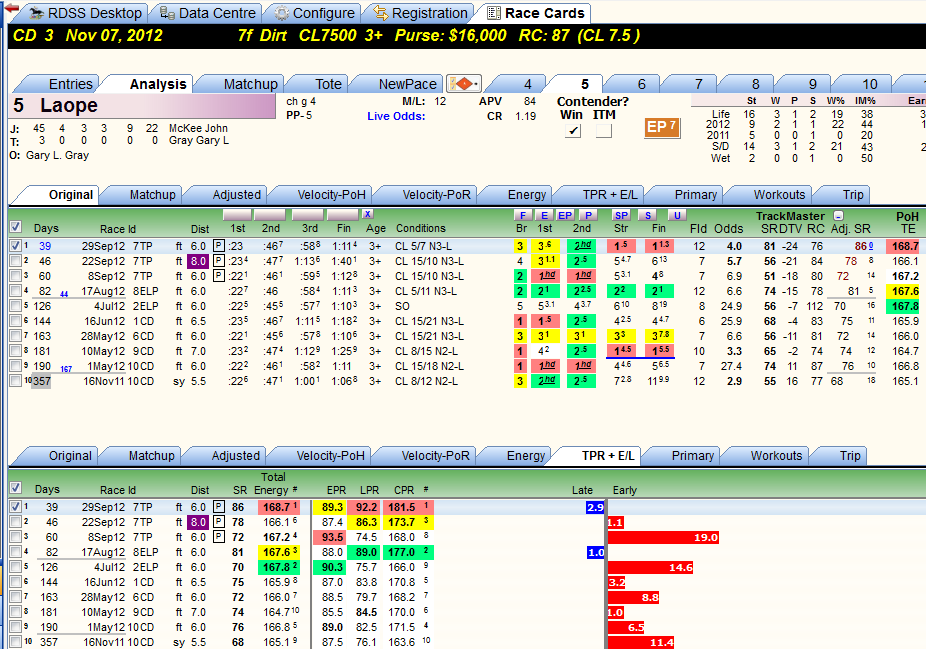Check lower row 5 box for 4Jul12 race

(x=16, y=567)
